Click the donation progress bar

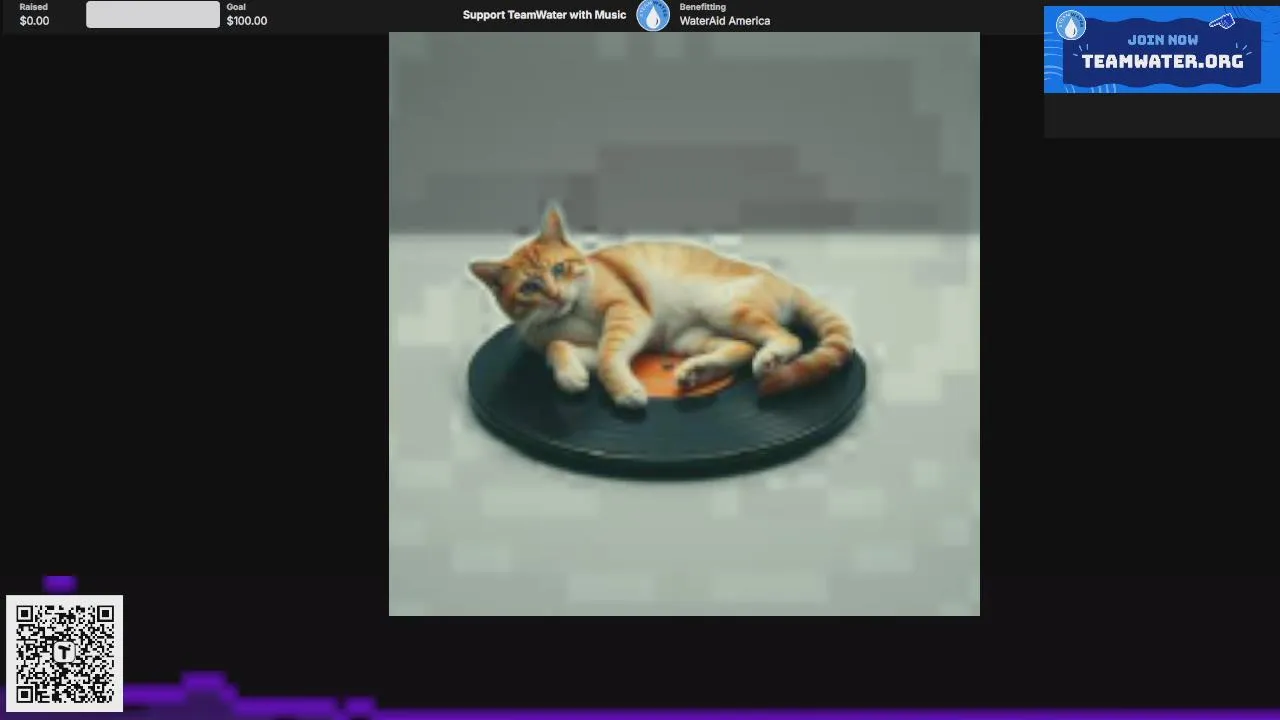click(x=153, y=14)
